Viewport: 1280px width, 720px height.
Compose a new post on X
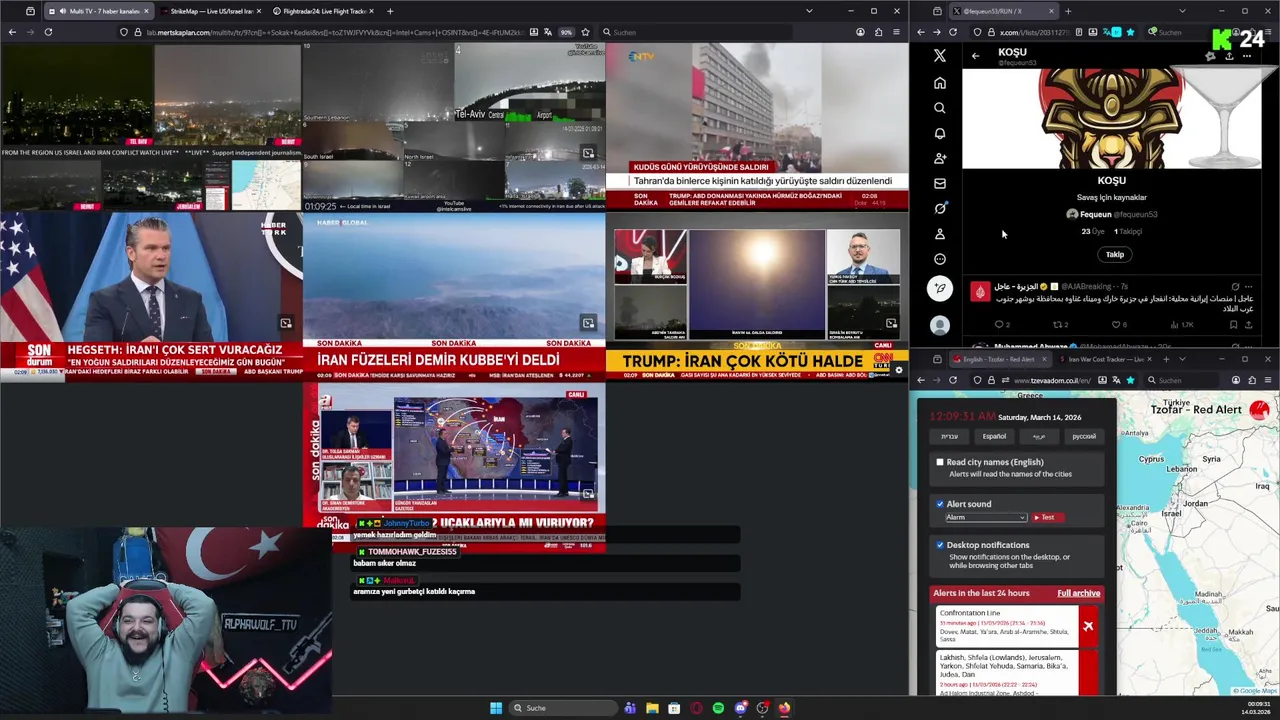[939, 289]
